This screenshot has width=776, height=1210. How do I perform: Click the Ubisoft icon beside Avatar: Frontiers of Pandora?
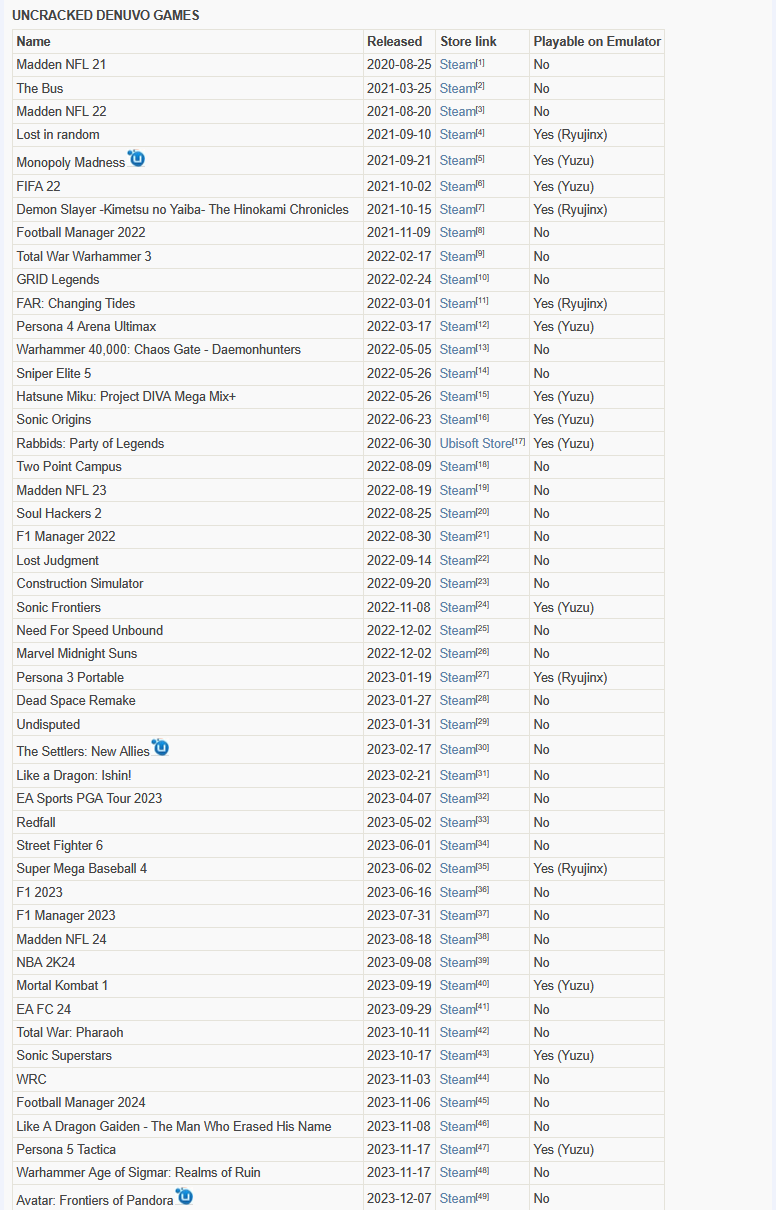(184, 1196)
